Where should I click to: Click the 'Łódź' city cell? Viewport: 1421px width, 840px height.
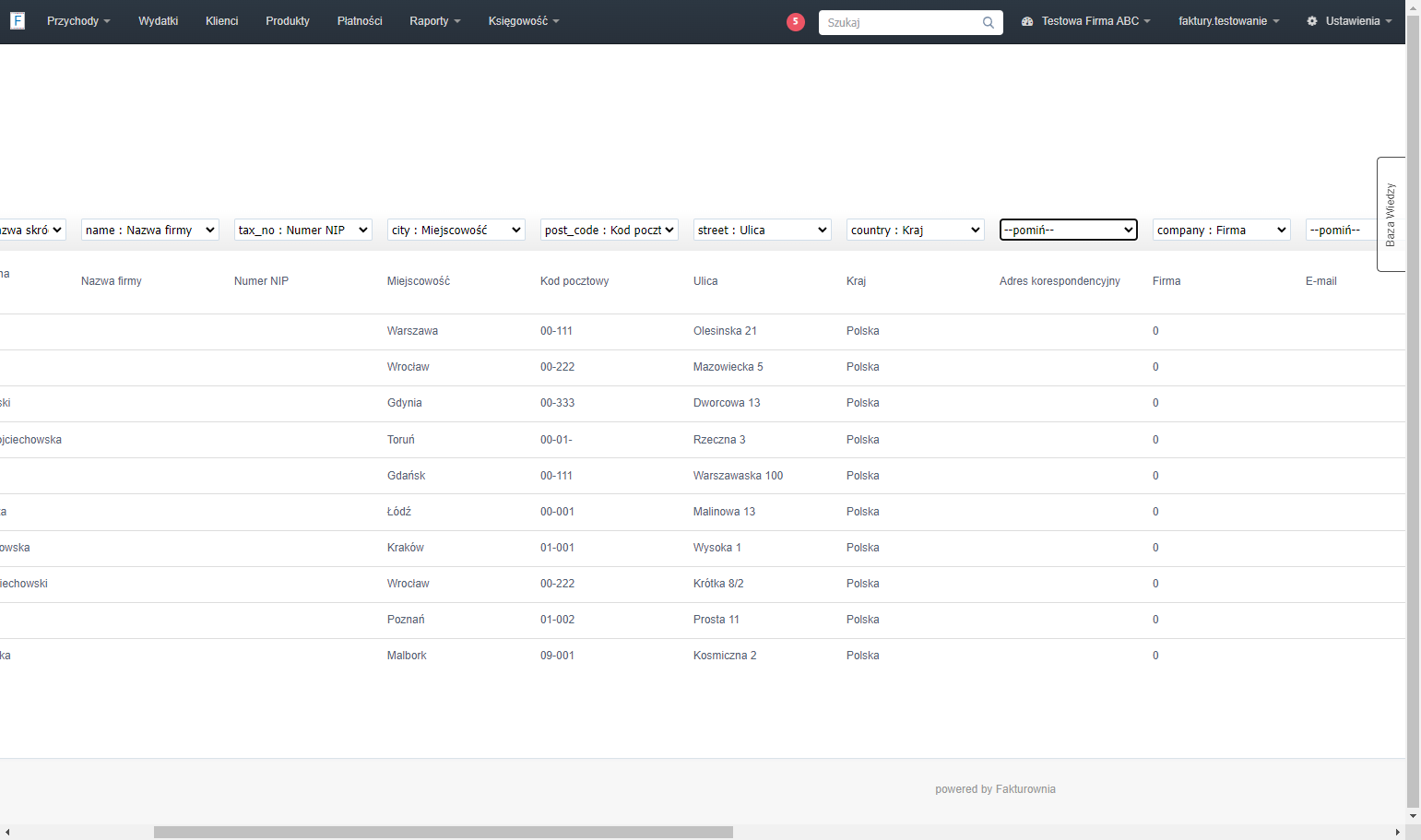[399, 512]
